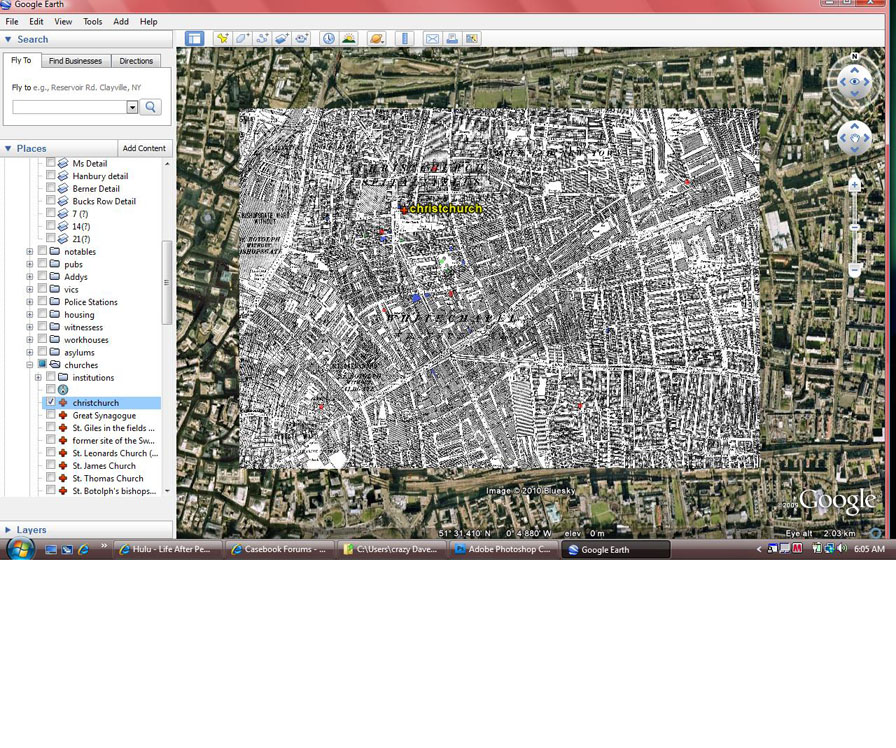
Task: Expand the pubs folder
Action: coord(30,264)
